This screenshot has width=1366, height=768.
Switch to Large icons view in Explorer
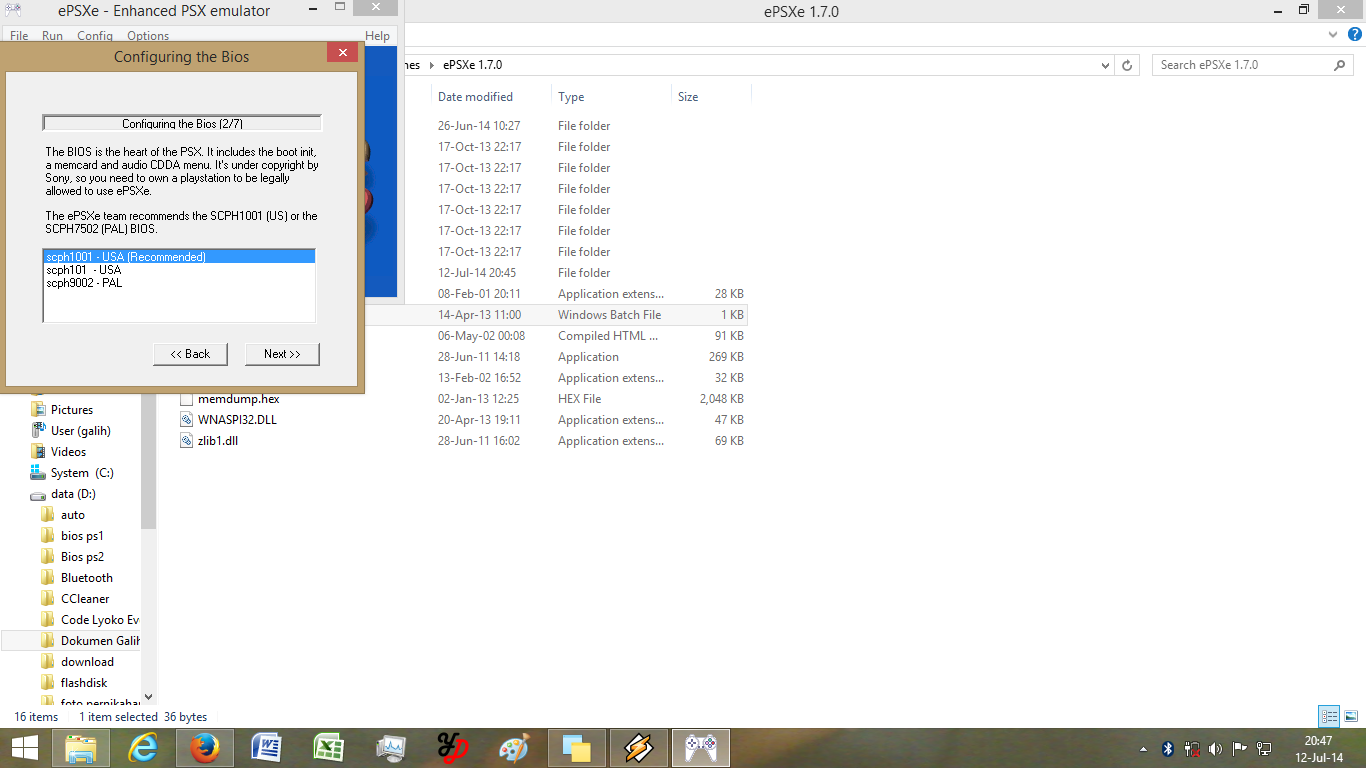click(x=1351, y=716)
